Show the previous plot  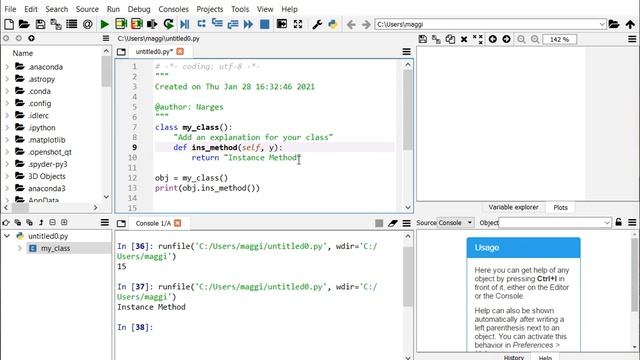tap(493, 39)
